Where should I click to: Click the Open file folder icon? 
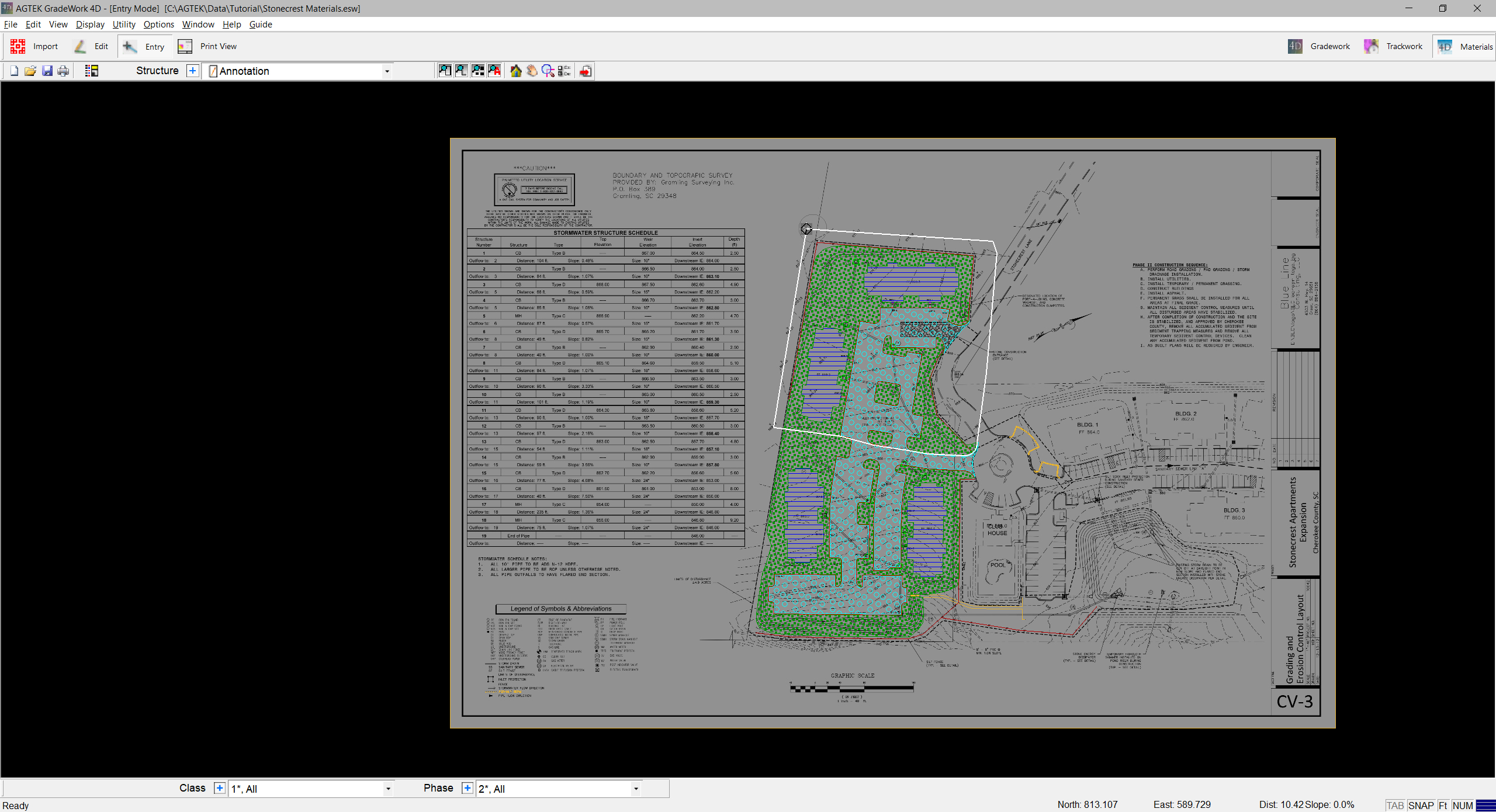[30, 71]
